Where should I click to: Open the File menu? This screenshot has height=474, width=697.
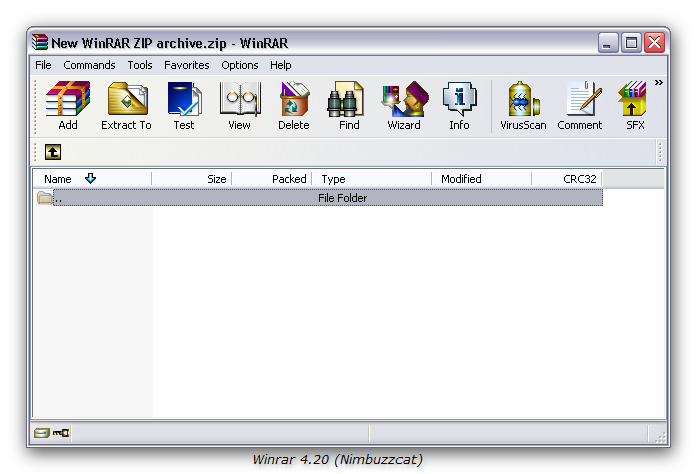click(x=43, y=65)
